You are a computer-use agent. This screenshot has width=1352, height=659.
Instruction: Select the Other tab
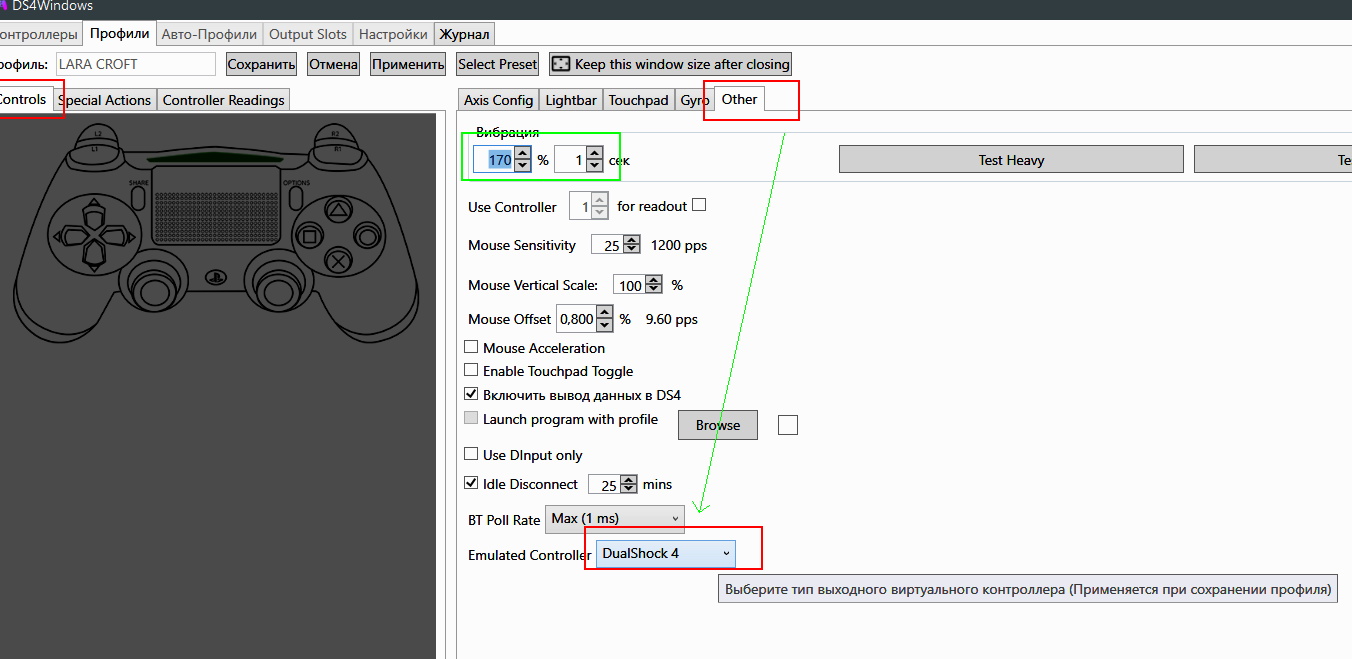739,99
